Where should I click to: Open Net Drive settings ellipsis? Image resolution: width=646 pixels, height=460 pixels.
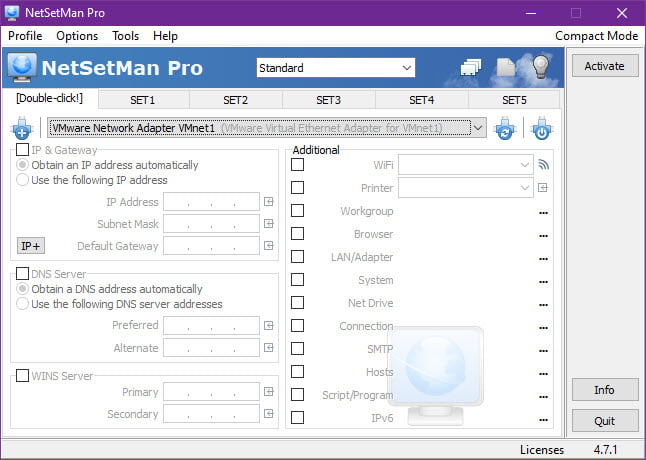(543, 305)
